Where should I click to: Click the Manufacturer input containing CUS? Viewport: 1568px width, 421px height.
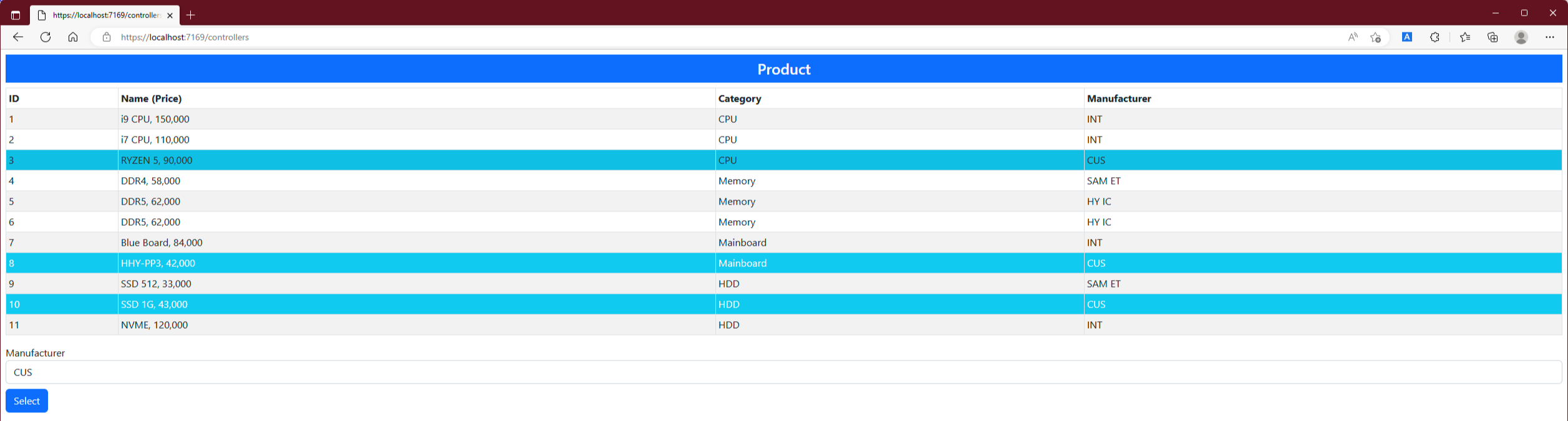[784, 372]
